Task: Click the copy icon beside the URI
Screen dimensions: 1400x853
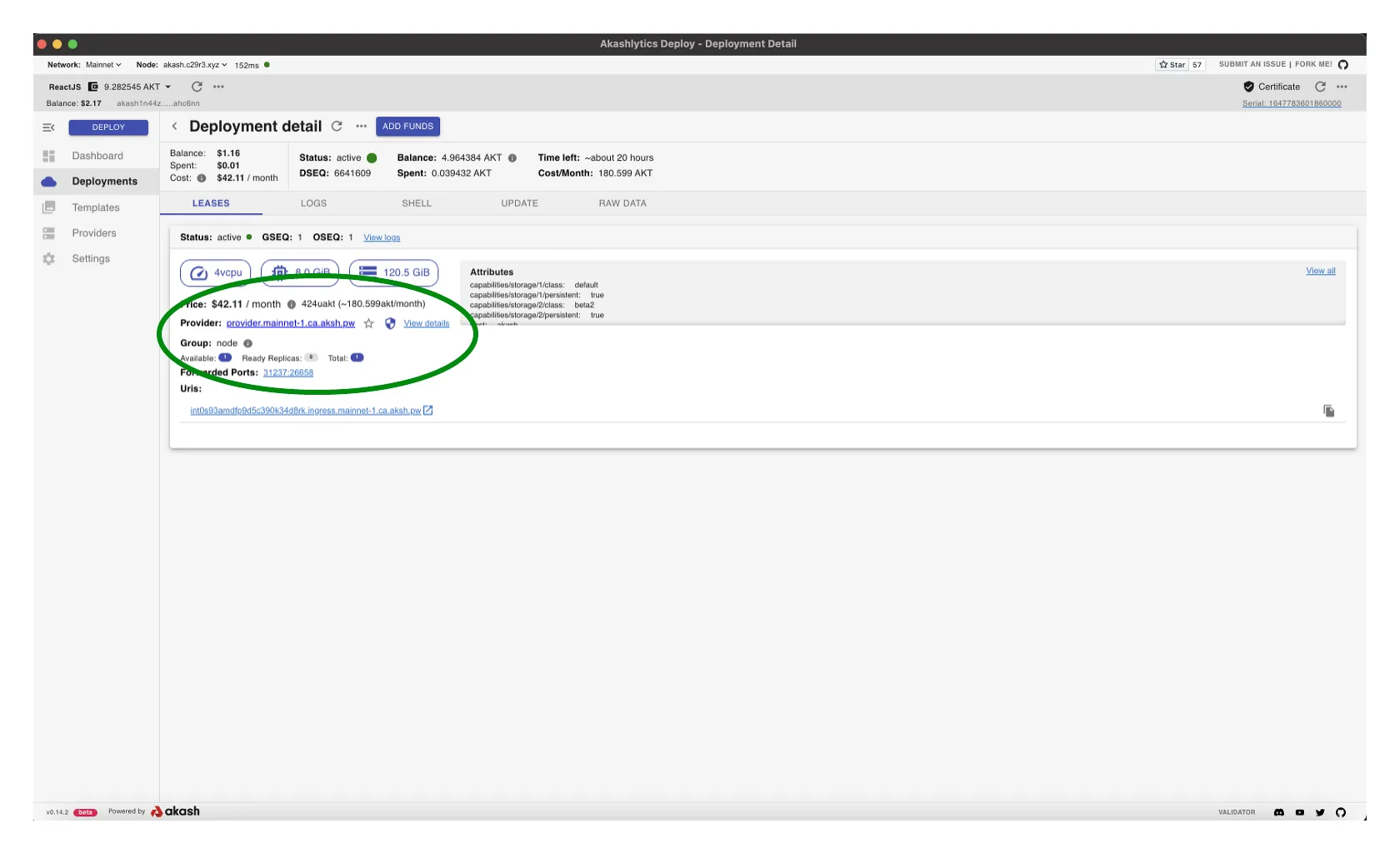Action: coord(1328,411)
